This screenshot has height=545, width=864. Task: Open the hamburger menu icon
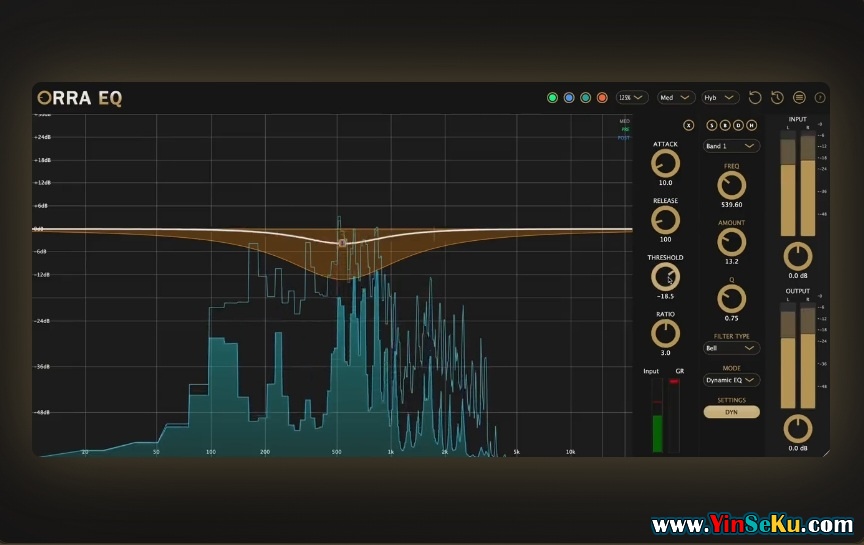click(799, 98)
